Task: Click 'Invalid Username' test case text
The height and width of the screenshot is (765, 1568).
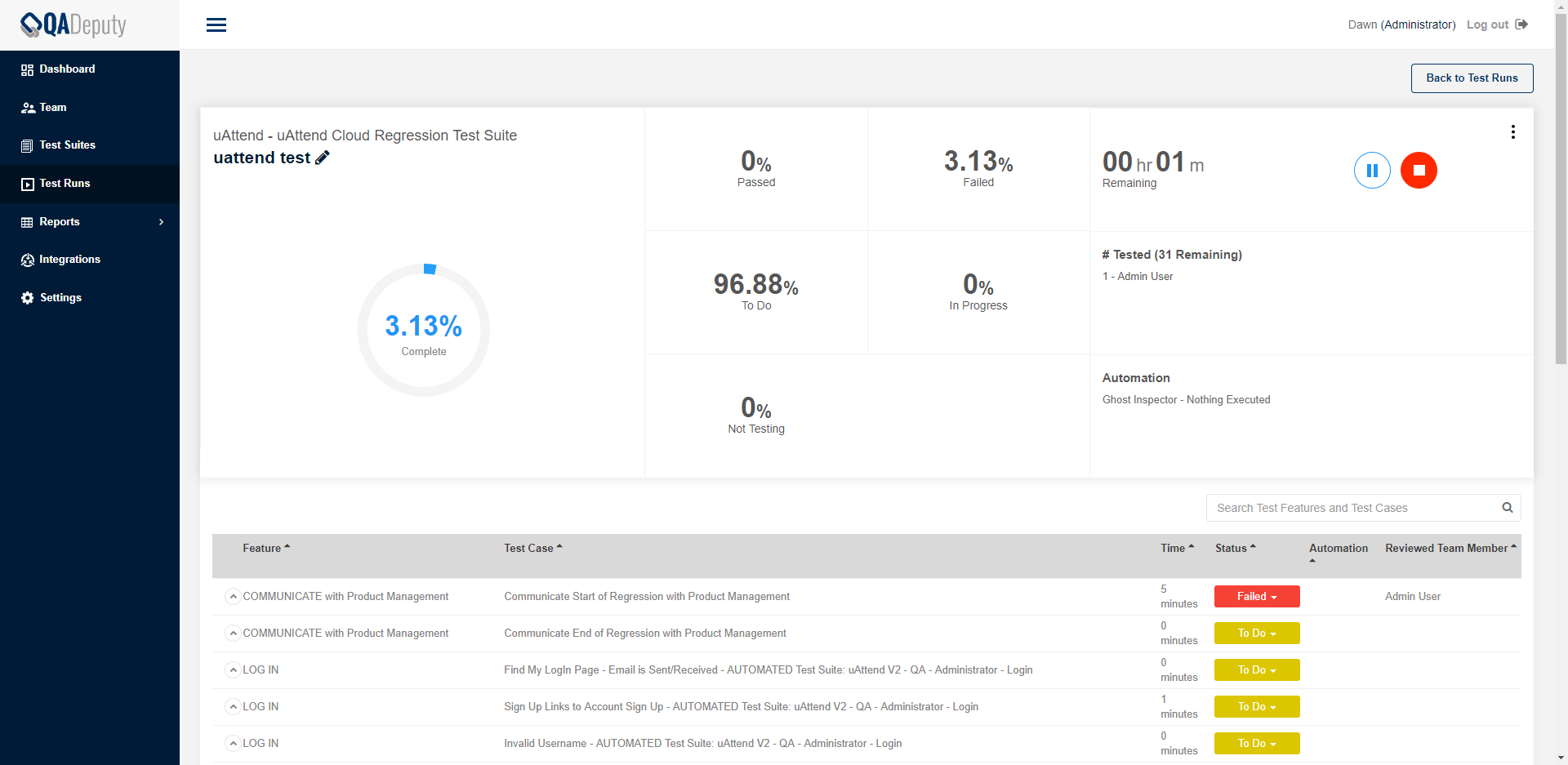Action: [703, 744]
